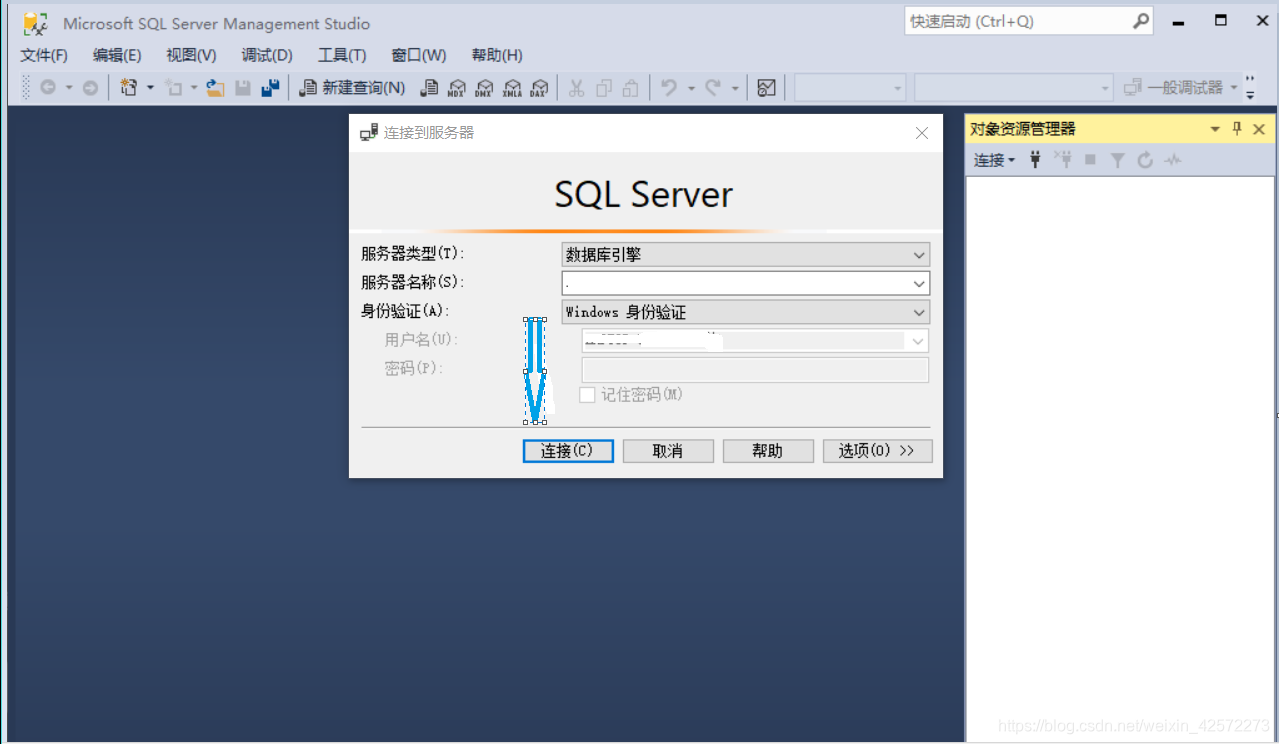Click the activity pulse icon in Object Explorer
The image size is (1279, 744).
tap(1173, 159)
